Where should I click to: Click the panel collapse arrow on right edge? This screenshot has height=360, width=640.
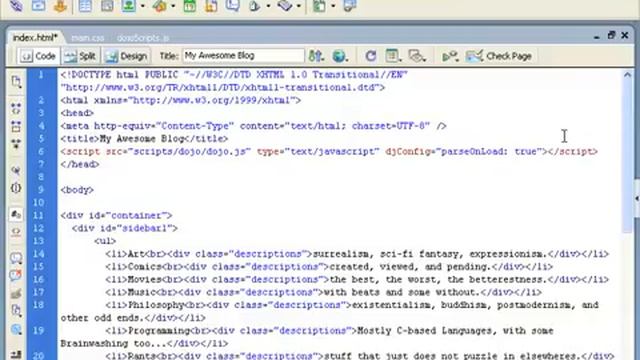coord(637,198)
